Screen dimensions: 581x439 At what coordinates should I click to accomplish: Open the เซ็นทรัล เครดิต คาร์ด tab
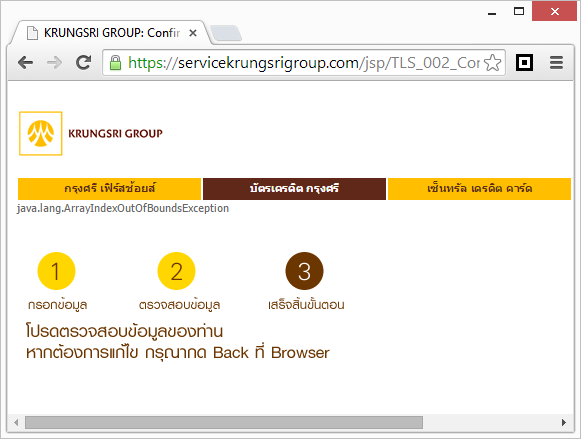click(479, 189)
